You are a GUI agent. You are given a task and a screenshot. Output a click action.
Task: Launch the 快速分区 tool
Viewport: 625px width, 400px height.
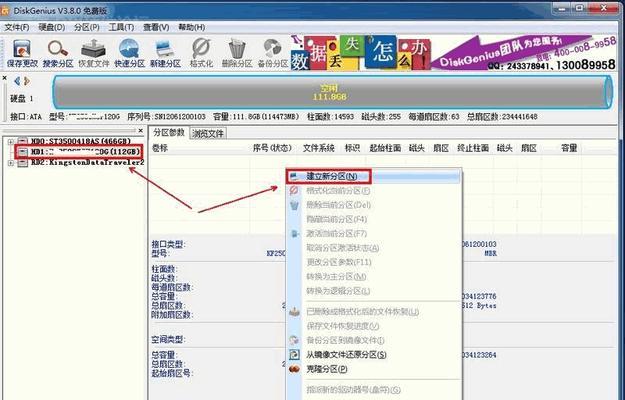tap(130, 53)
